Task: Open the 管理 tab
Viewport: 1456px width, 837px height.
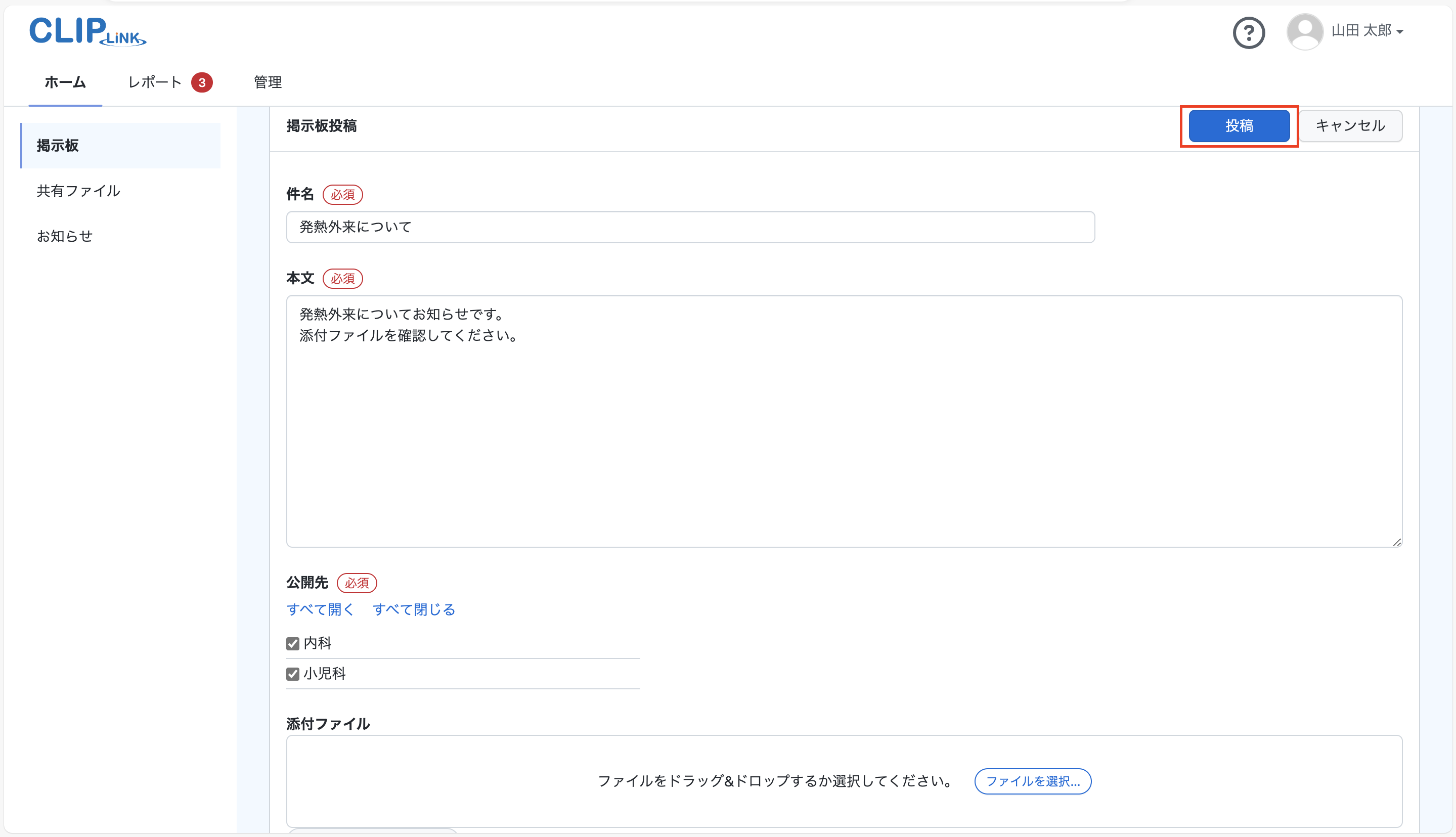Action: coord(268,82)
